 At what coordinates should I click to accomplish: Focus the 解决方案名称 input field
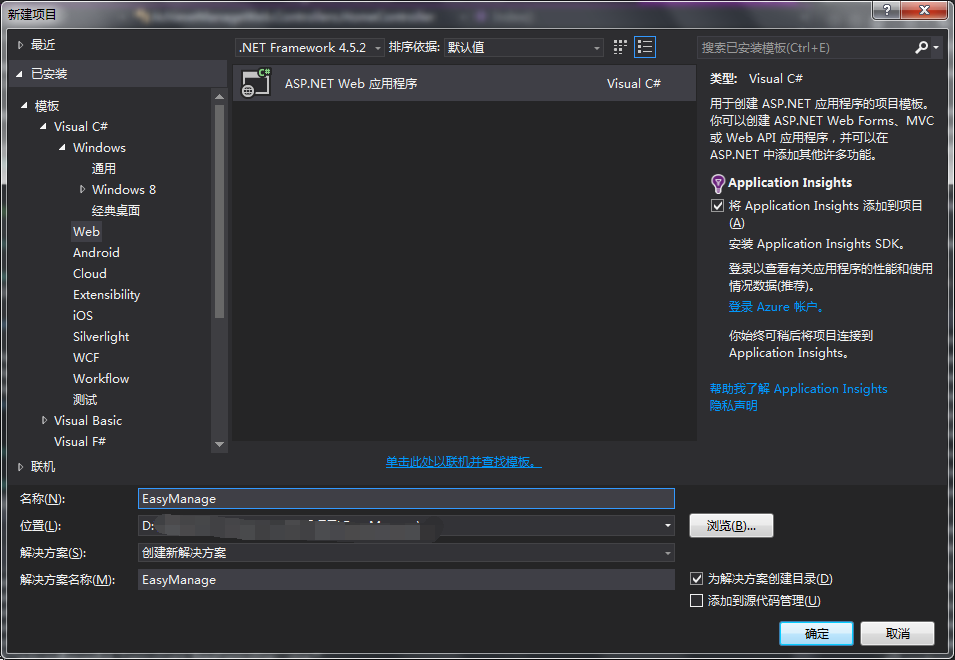pyautogui.click(x=406, y=580)
